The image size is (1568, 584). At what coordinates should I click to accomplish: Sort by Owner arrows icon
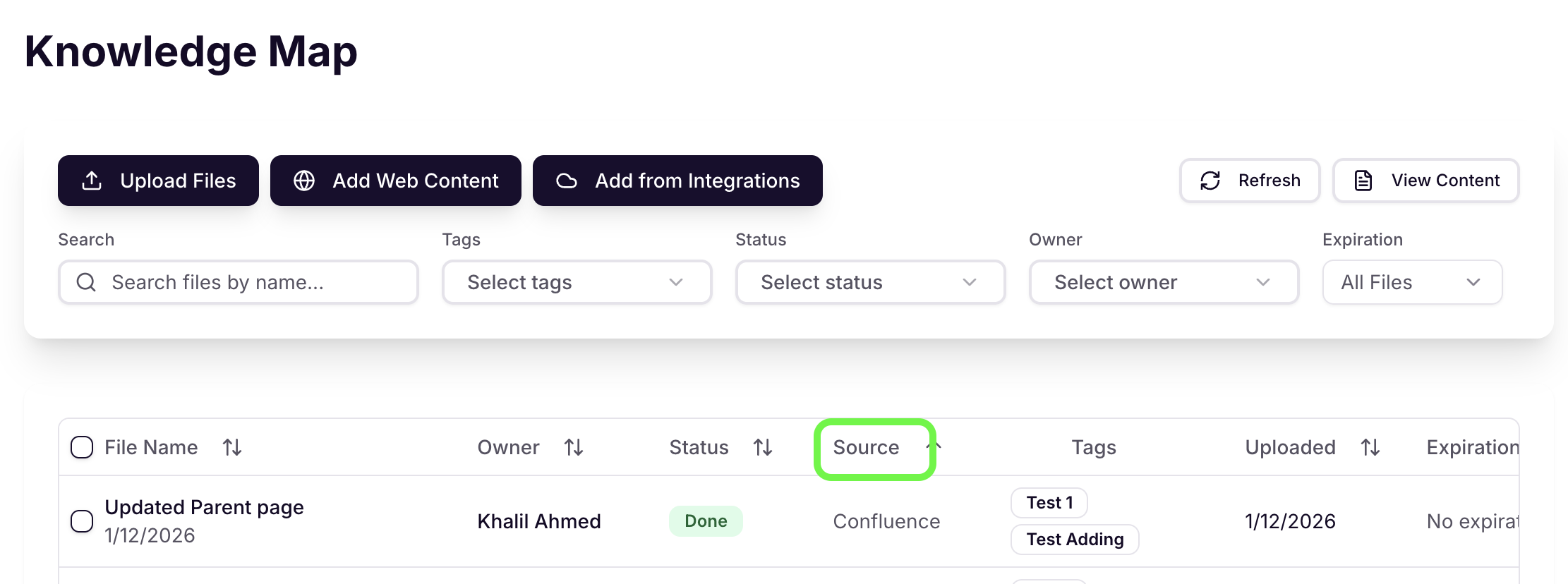pyautogui.click(x=574, y=447)
